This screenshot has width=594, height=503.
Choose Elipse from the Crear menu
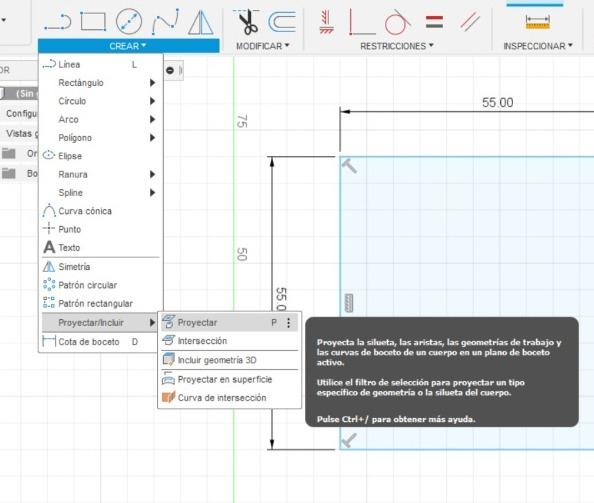(101, 156)
